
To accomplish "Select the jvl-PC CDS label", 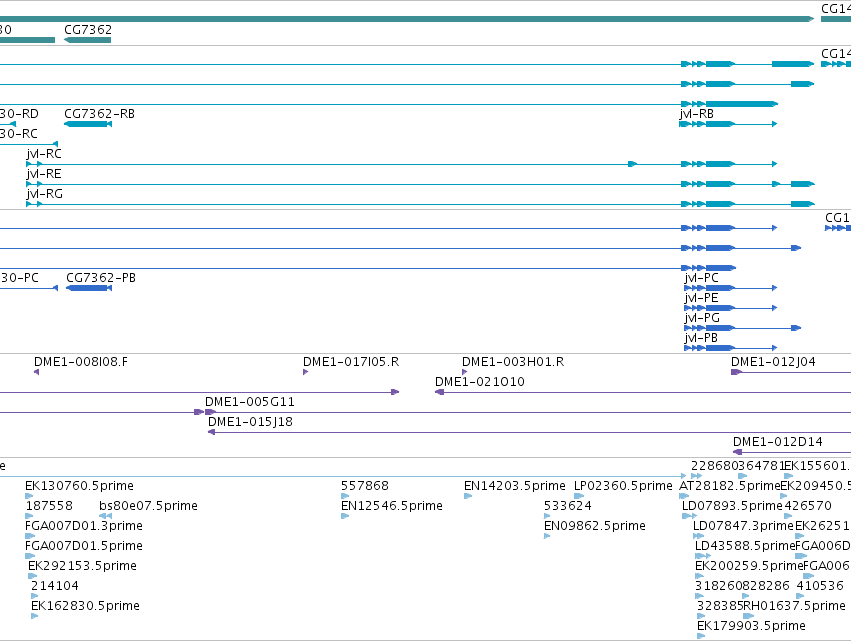I will pos(702,277).
